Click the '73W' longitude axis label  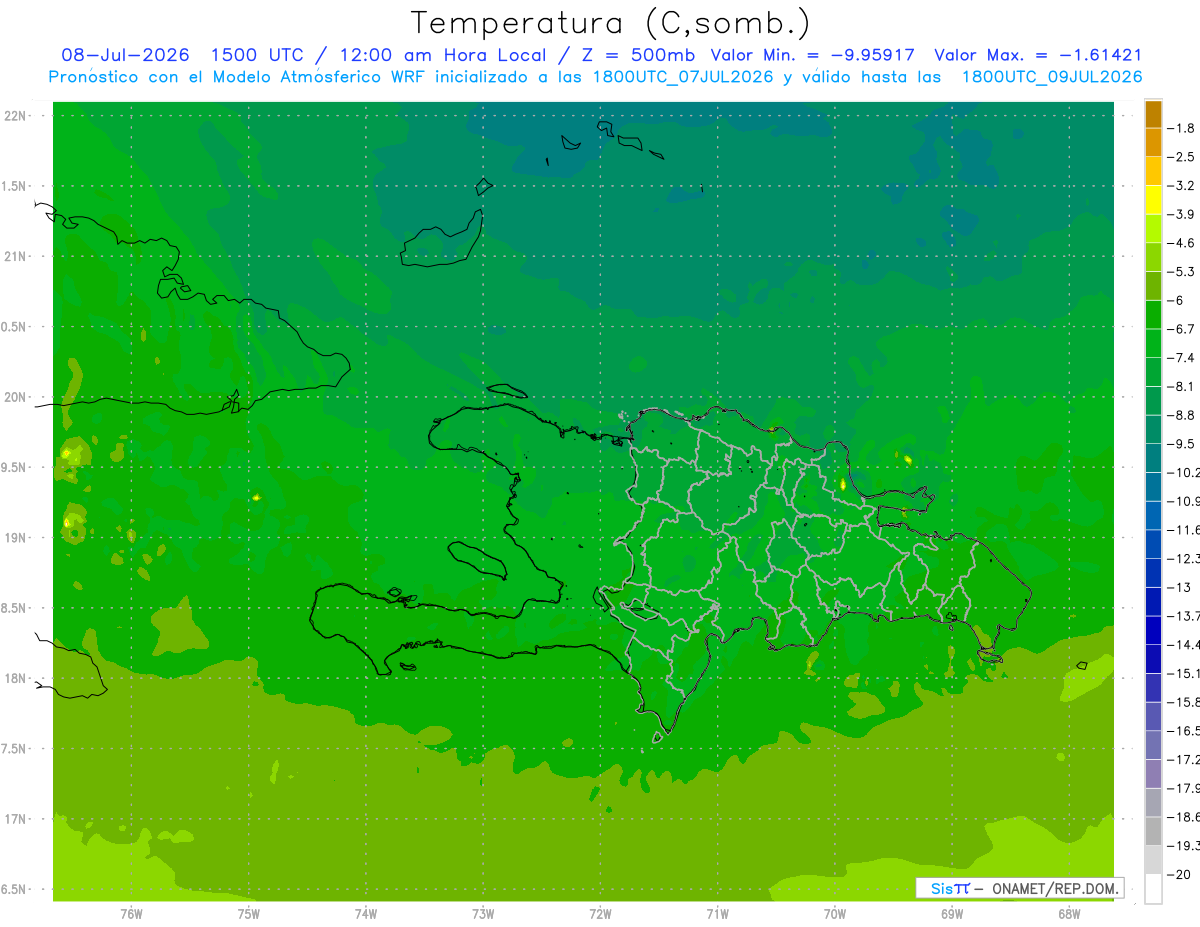point(483,914)
